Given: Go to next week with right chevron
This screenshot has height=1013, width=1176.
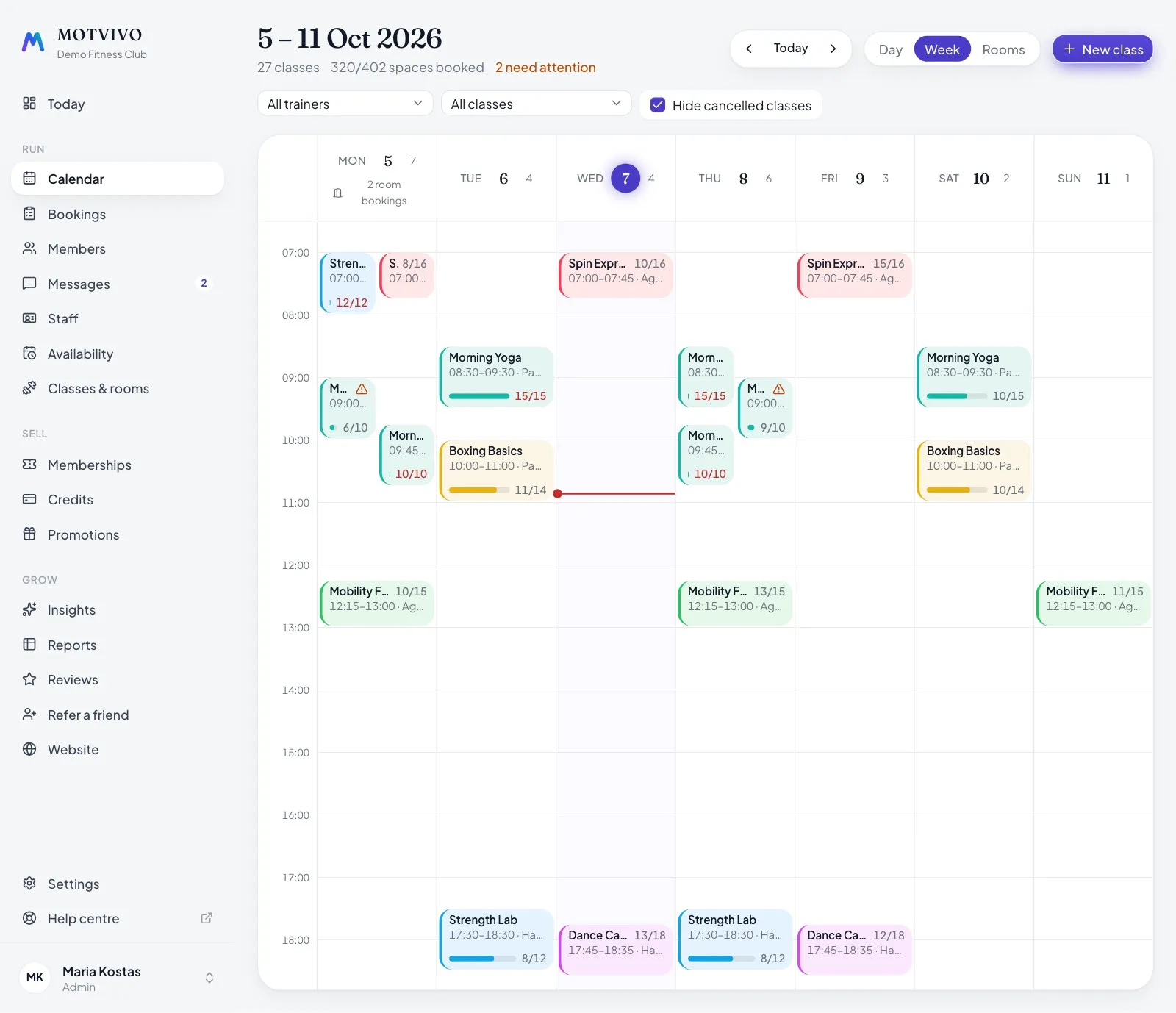Looking at the screenshot, I should pyautogui.click(x=833, y=49).
